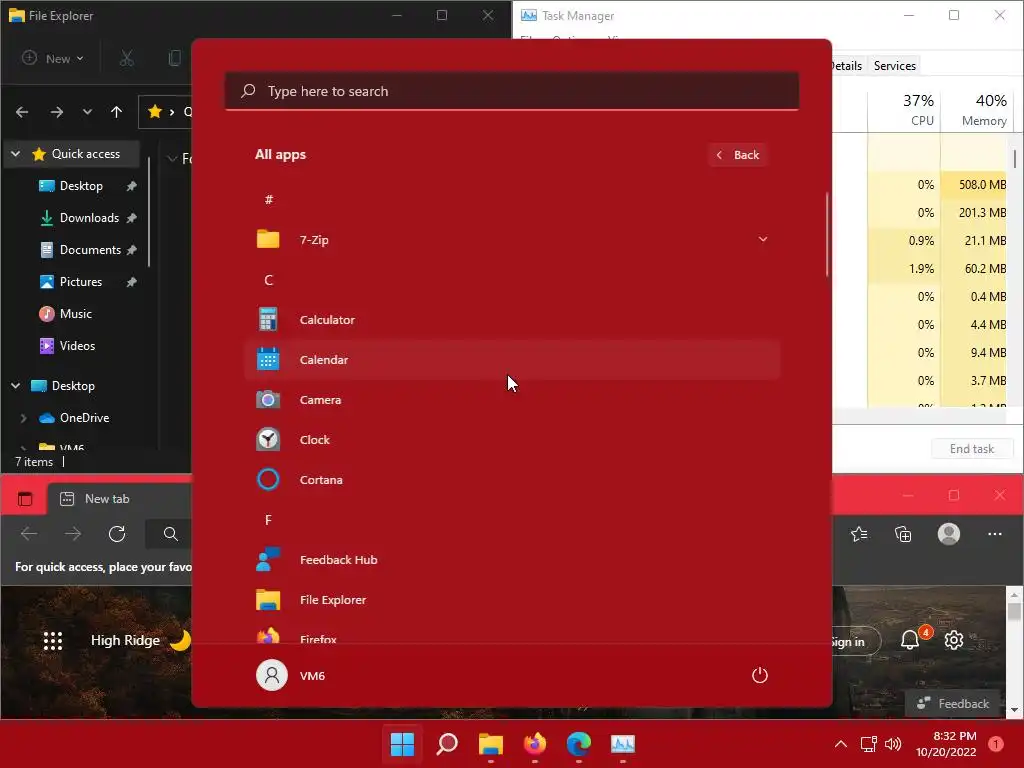1024x768 pixels.
Task: Sort by CPU column in Task Manager
Action: point(904,111)
